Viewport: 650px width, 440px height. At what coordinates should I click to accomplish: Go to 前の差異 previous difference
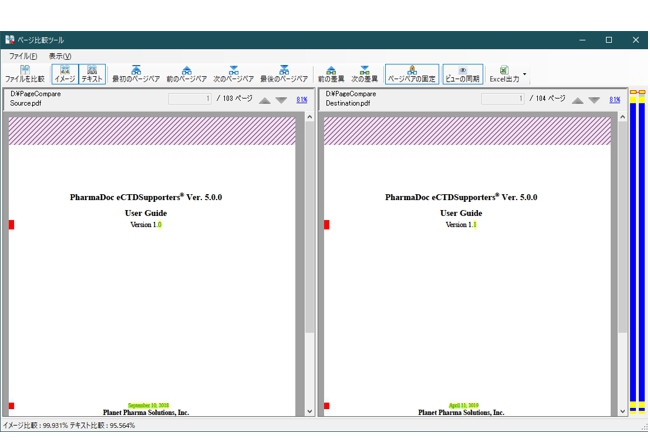point(331,74)
